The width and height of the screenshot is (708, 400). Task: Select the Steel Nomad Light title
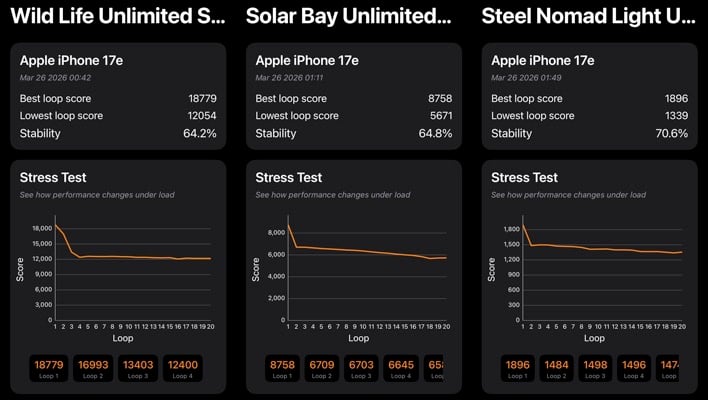click(x=588, y=16)
